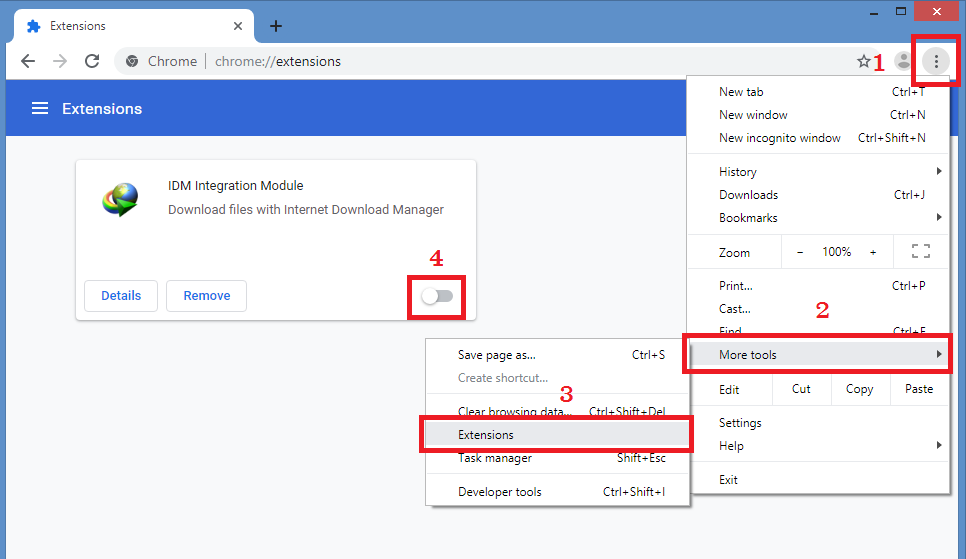966x559 pixels.
Task: Open Developer tools from the submenu
Action: (558, 492)
